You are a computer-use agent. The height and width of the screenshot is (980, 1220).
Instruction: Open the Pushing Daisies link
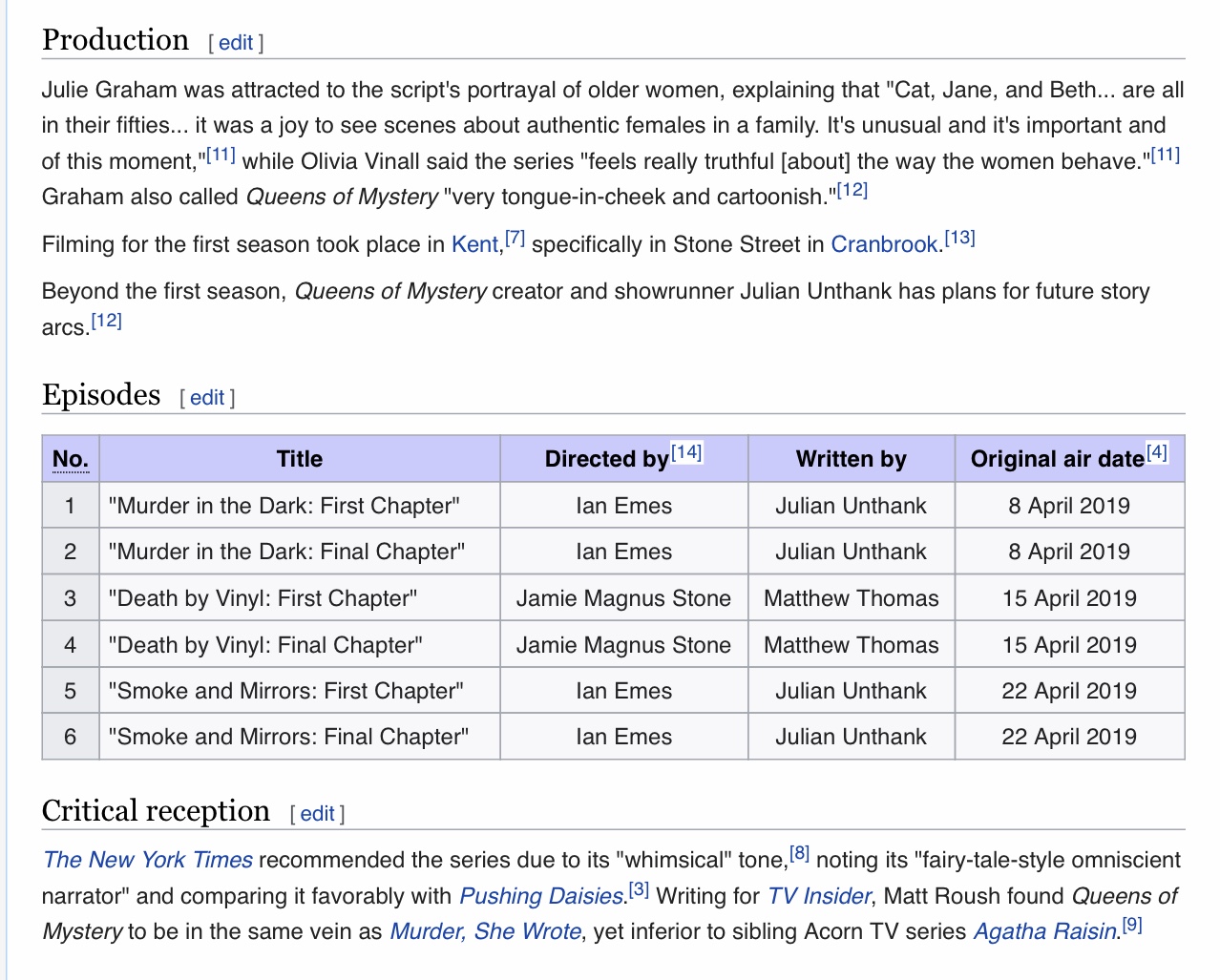(541, 896)
